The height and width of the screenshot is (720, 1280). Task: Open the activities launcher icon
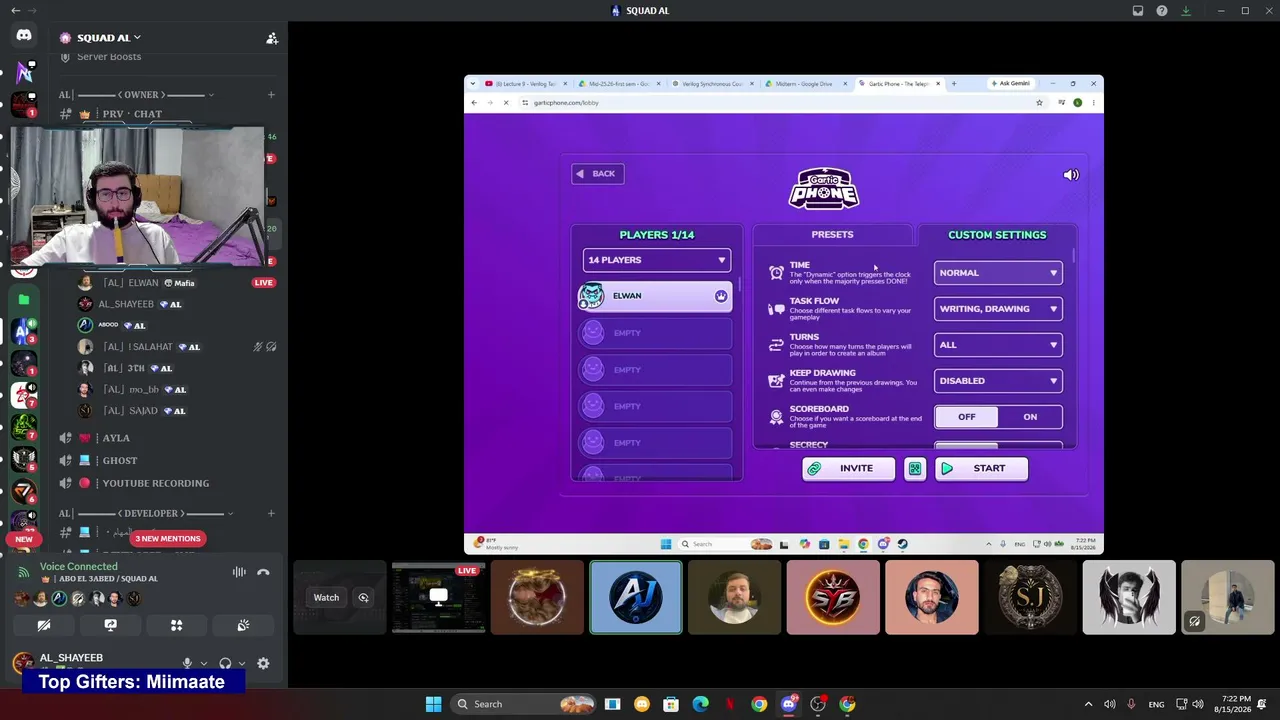176,625
